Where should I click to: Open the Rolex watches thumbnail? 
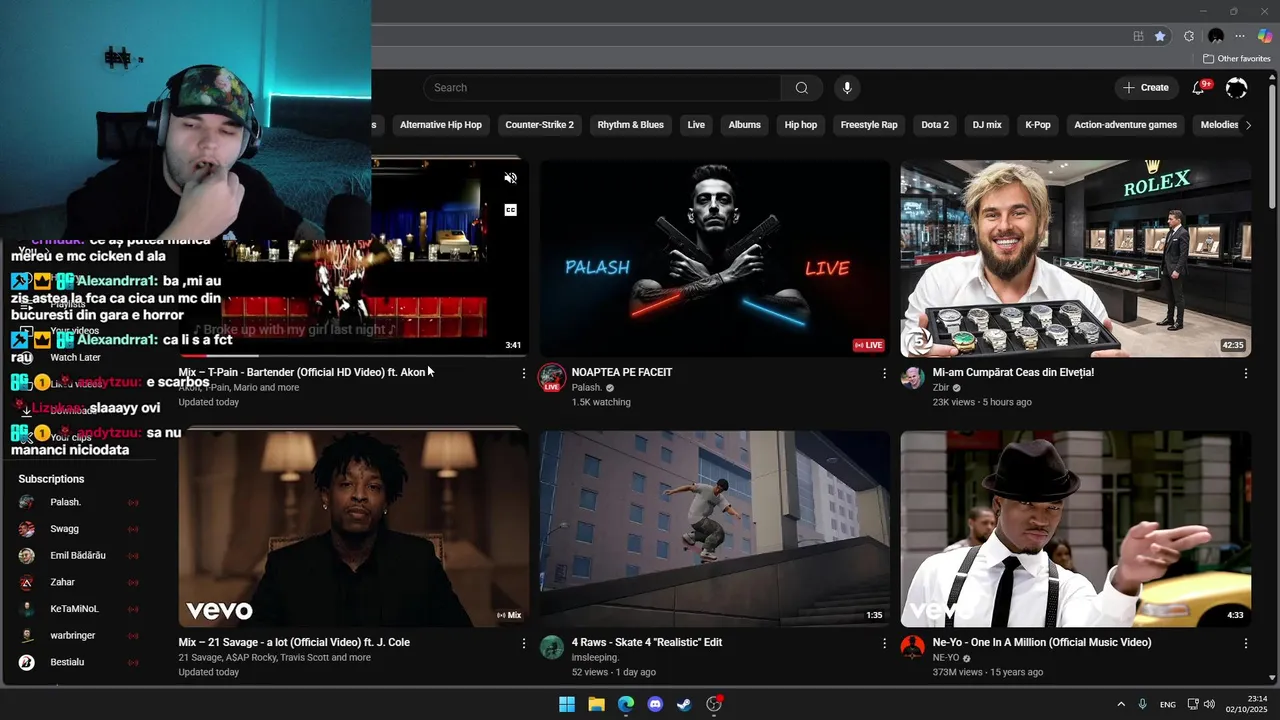(x=1075, y=258)
